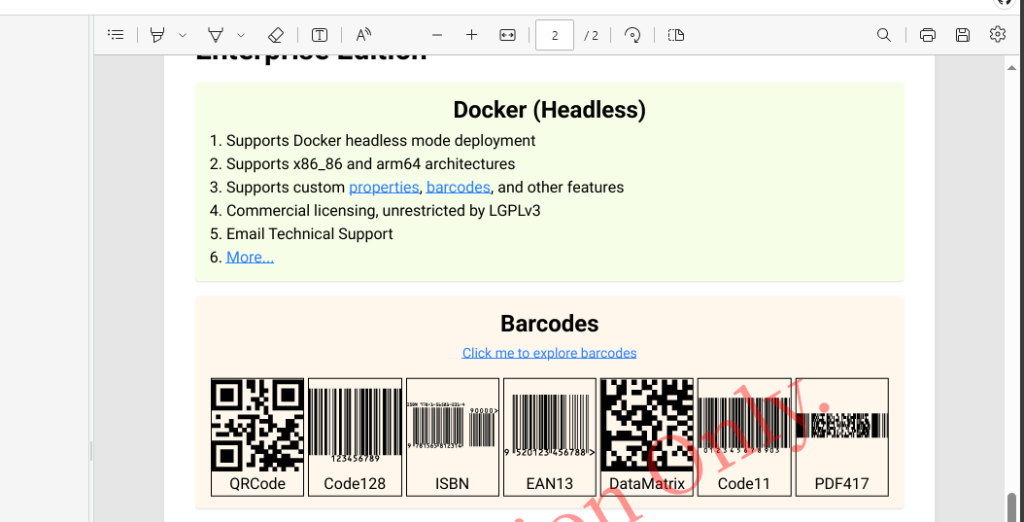The image size is (1024, 522).
Task: Open the "Click me to explore barcodes" link
Action: pyautogui.click(x=549, y=353)
